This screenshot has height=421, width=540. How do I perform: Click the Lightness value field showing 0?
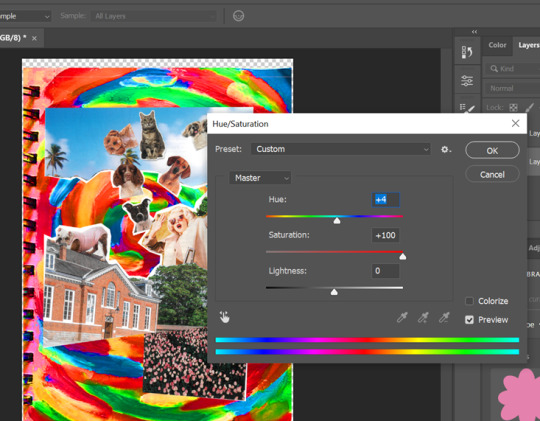point(386,271)
